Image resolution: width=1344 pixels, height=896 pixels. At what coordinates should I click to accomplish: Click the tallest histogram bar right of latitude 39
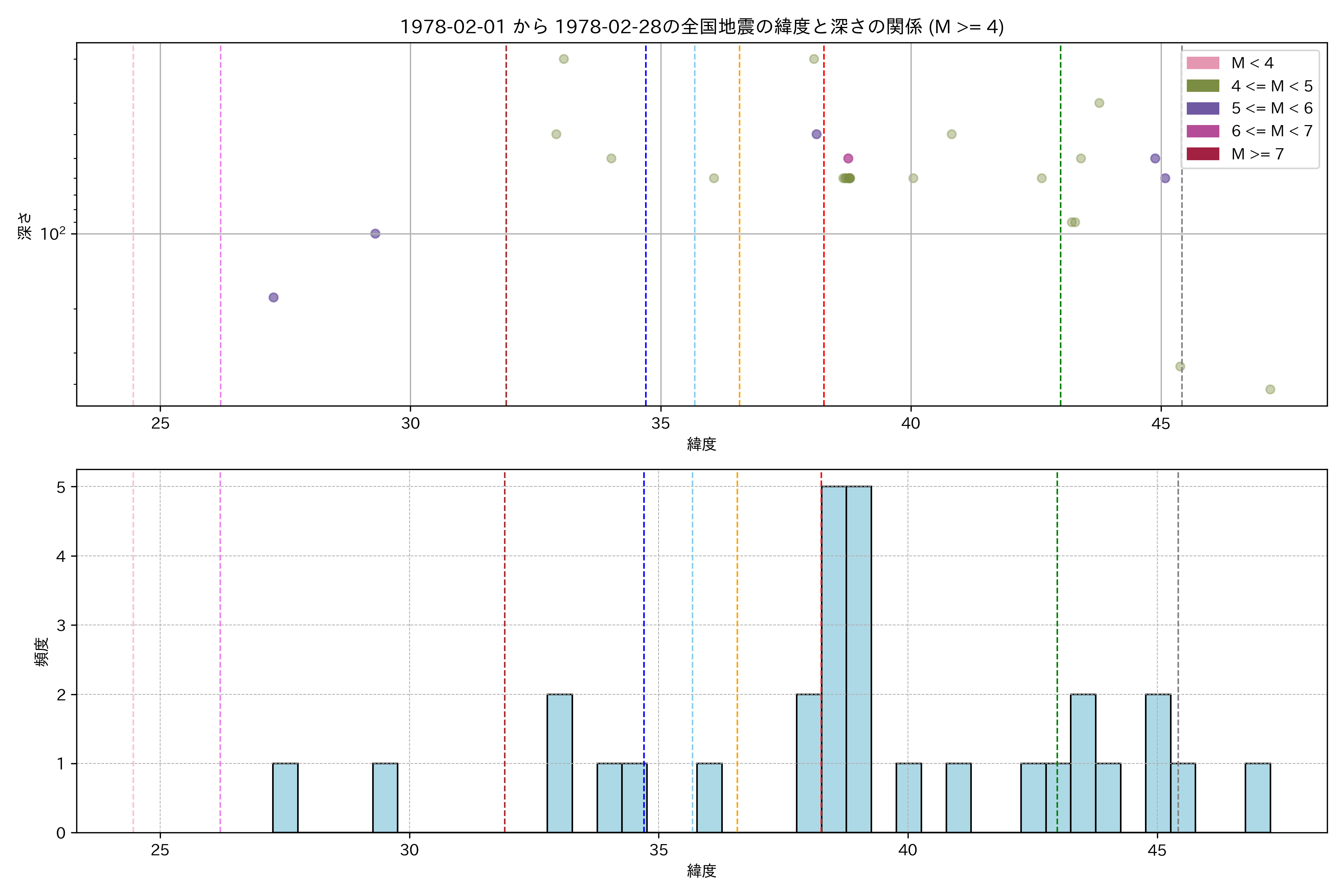pyautogui.click(x=859, y=659)
